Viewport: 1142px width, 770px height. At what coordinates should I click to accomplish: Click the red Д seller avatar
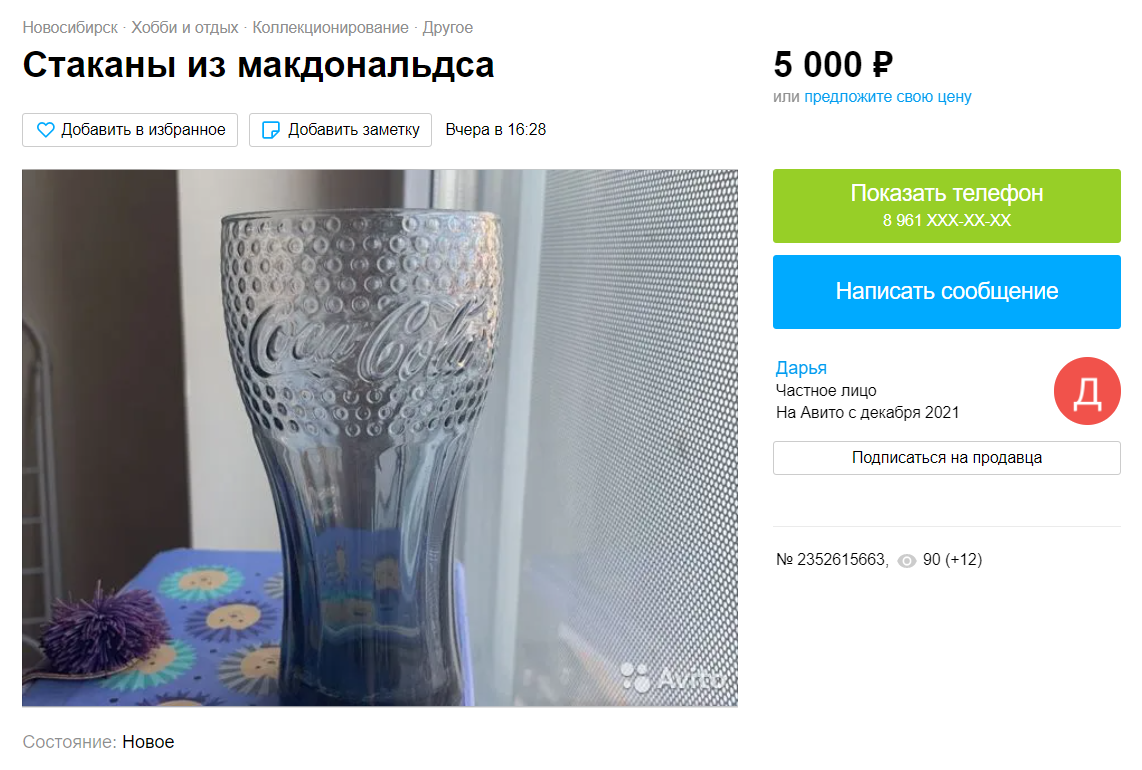pyautogui.click(x=1087, y=391)
